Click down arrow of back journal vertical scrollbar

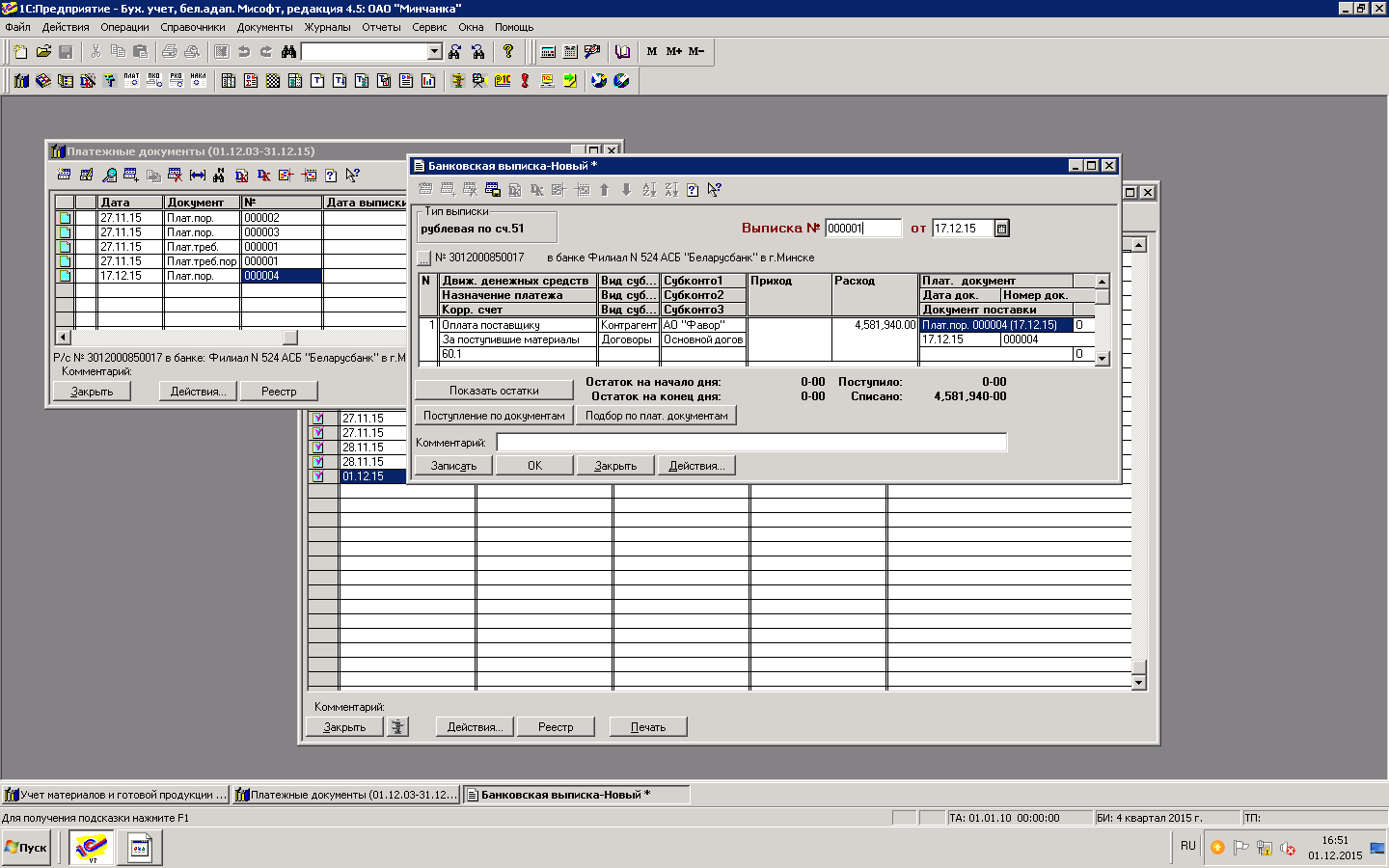click(x=1138, y=683)
